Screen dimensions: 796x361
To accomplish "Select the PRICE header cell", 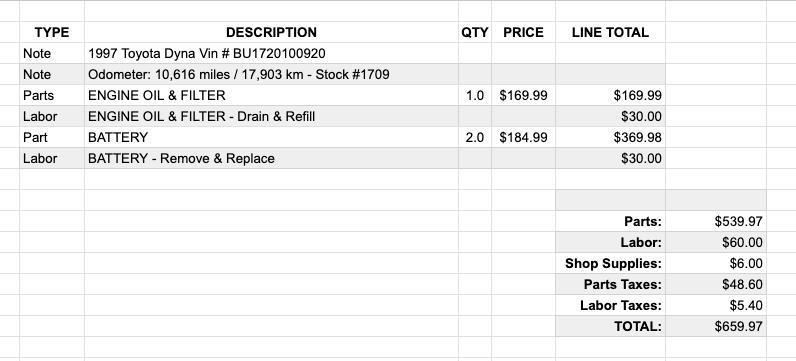I will click(x=523, y=32).
